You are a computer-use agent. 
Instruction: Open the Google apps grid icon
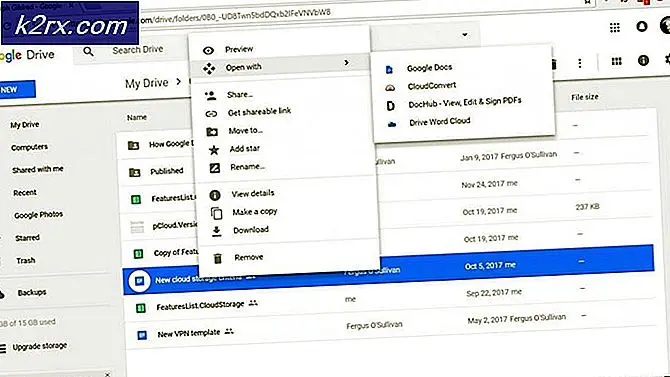coord(615,28)
